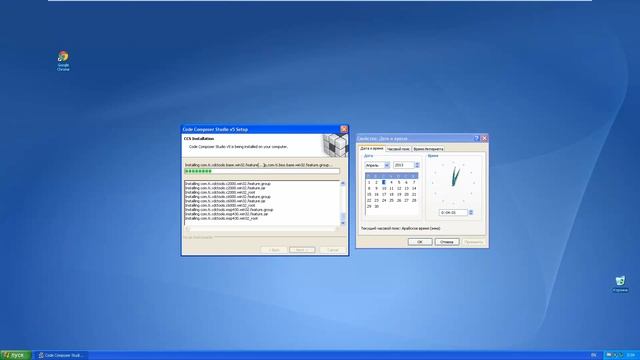Open the Google Chrome desktop shortcut
This screenshot has height=360, width=640.
tap(63, 60)
